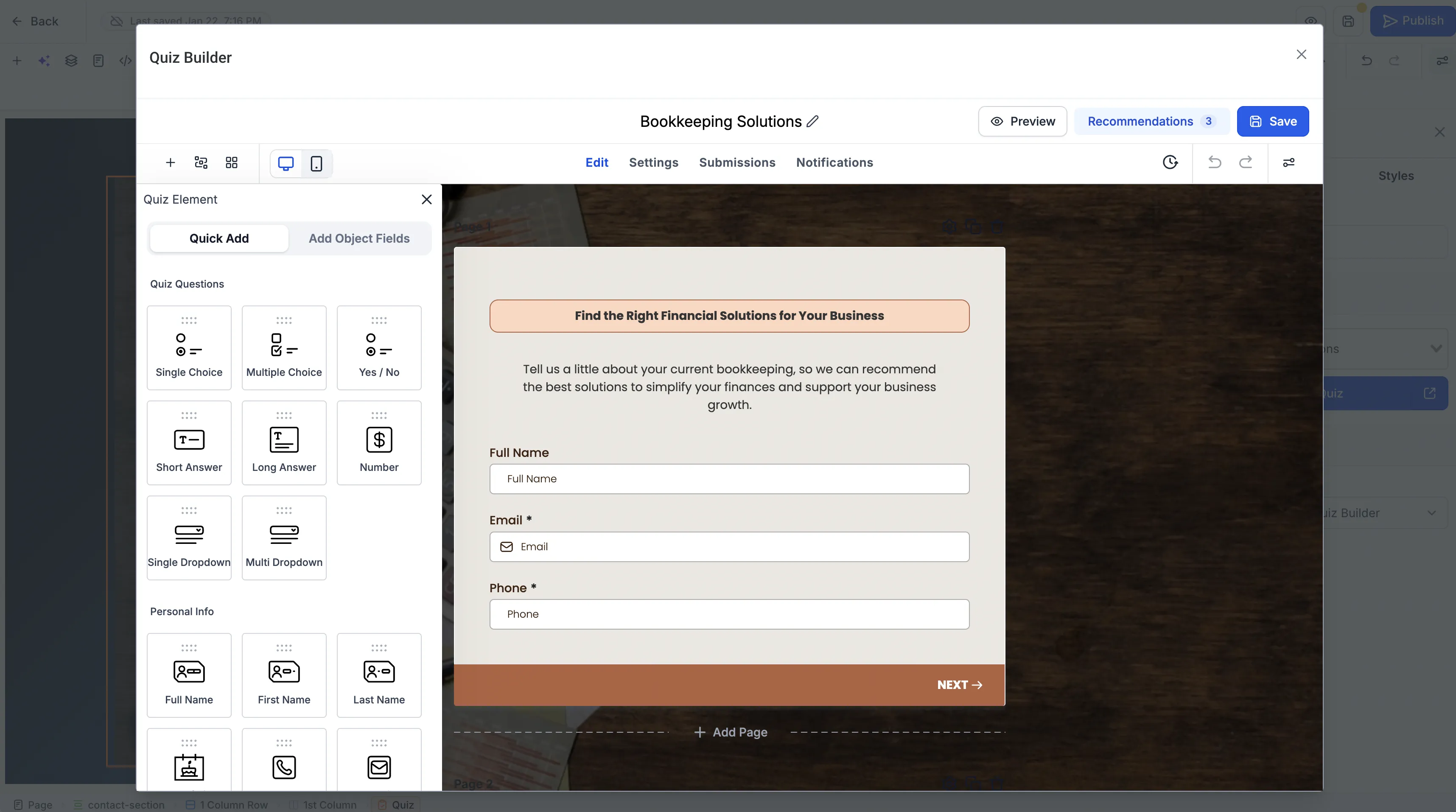Open the Settings tab
This screenshot has width=1456, height=812.
(x=653, y=163)
